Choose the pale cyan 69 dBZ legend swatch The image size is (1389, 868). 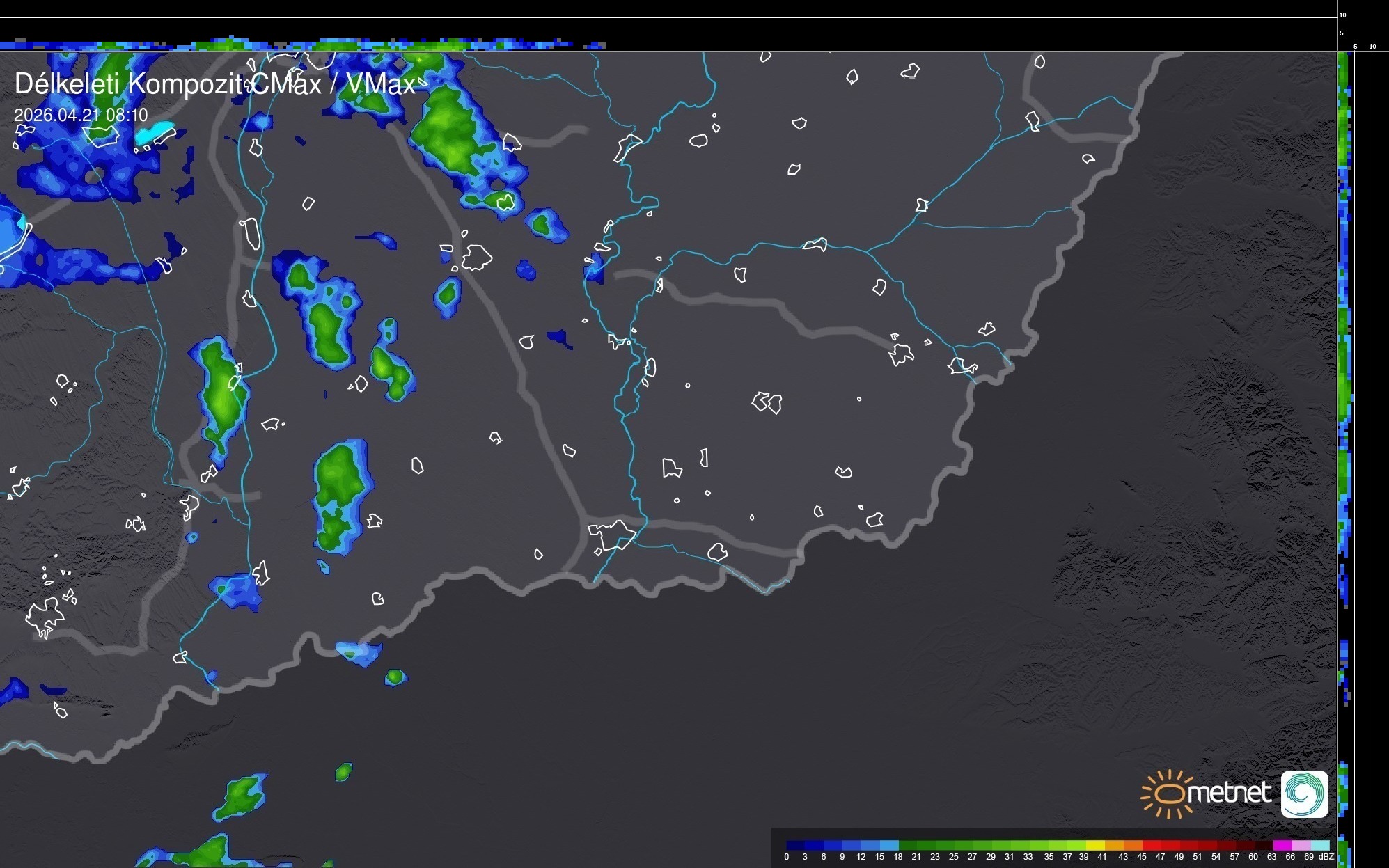[x=1320, y=846]
